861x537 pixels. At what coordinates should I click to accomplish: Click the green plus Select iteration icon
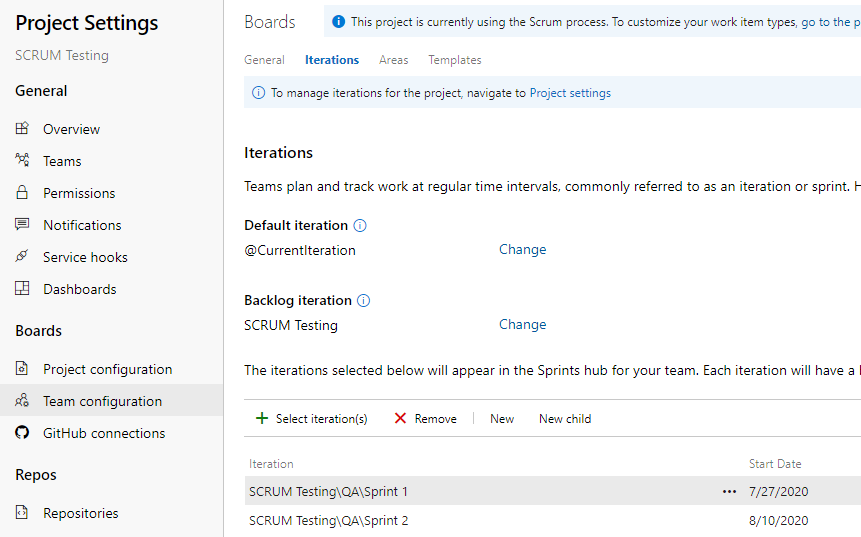click(x=262, y=418)
